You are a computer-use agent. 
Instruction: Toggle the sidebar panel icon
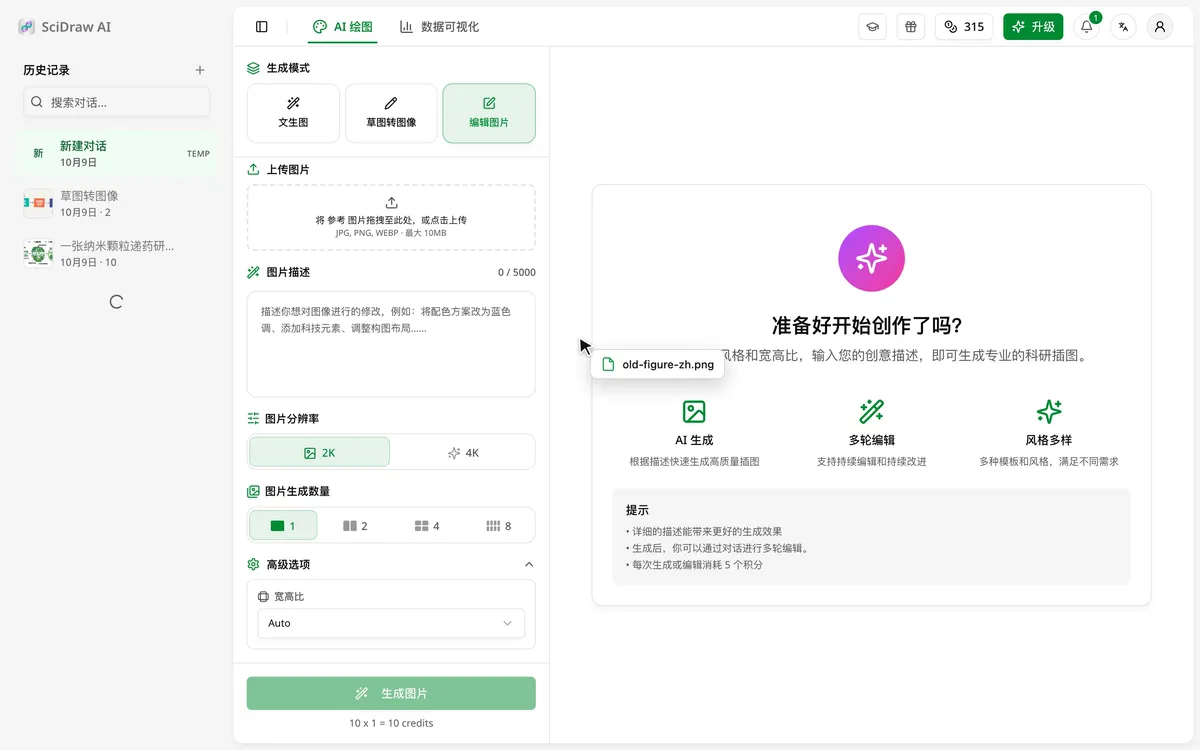pos(262,27)
